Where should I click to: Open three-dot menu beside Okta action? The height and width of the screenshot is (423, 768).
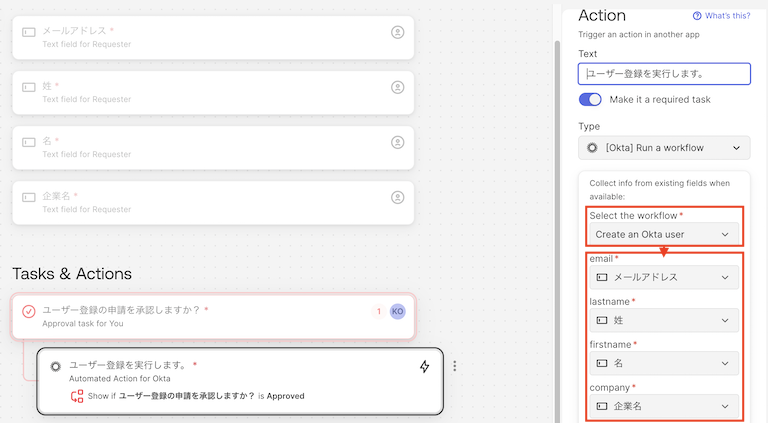[x=455, y=367]
